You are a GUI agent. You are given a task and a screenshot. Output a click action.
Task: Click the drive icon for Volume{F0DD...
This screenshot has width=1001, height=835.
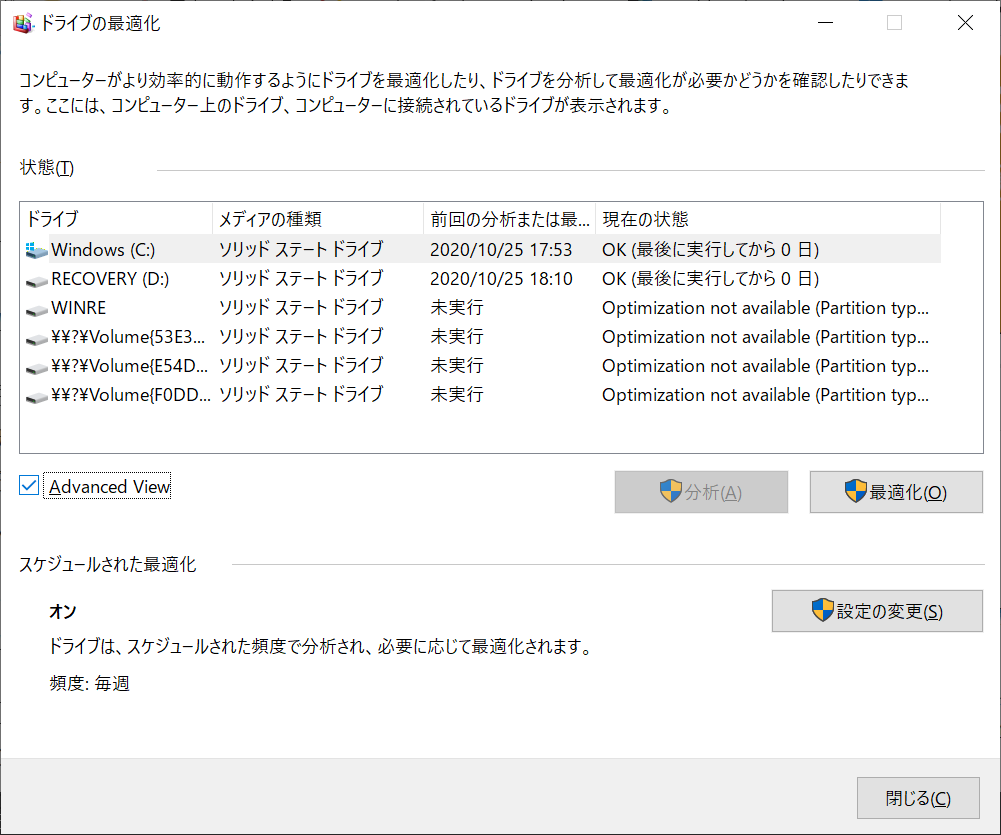[x=36, y=396]
